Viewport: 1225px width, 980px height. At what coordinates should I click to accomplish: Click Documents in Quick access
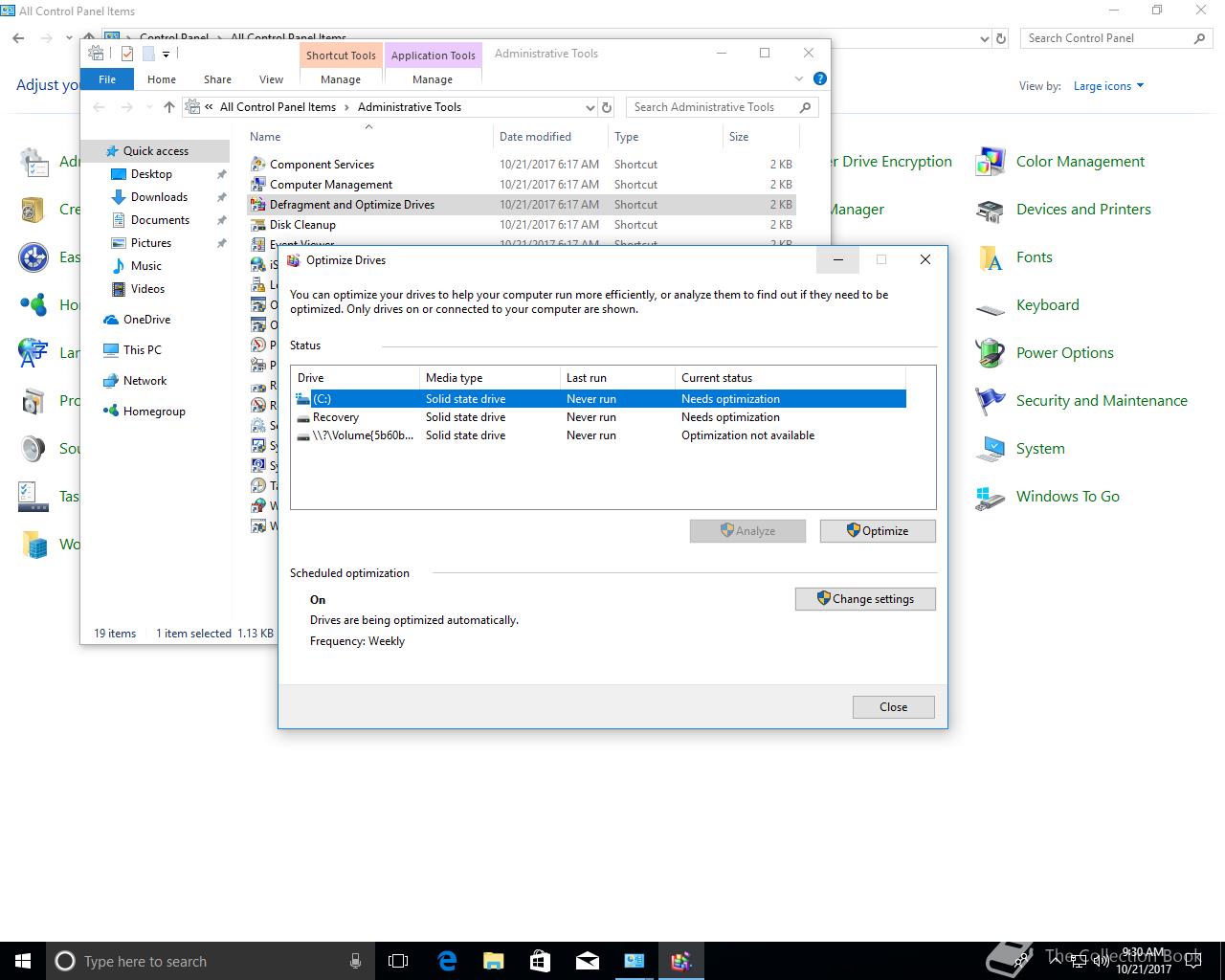coord(160,220)
